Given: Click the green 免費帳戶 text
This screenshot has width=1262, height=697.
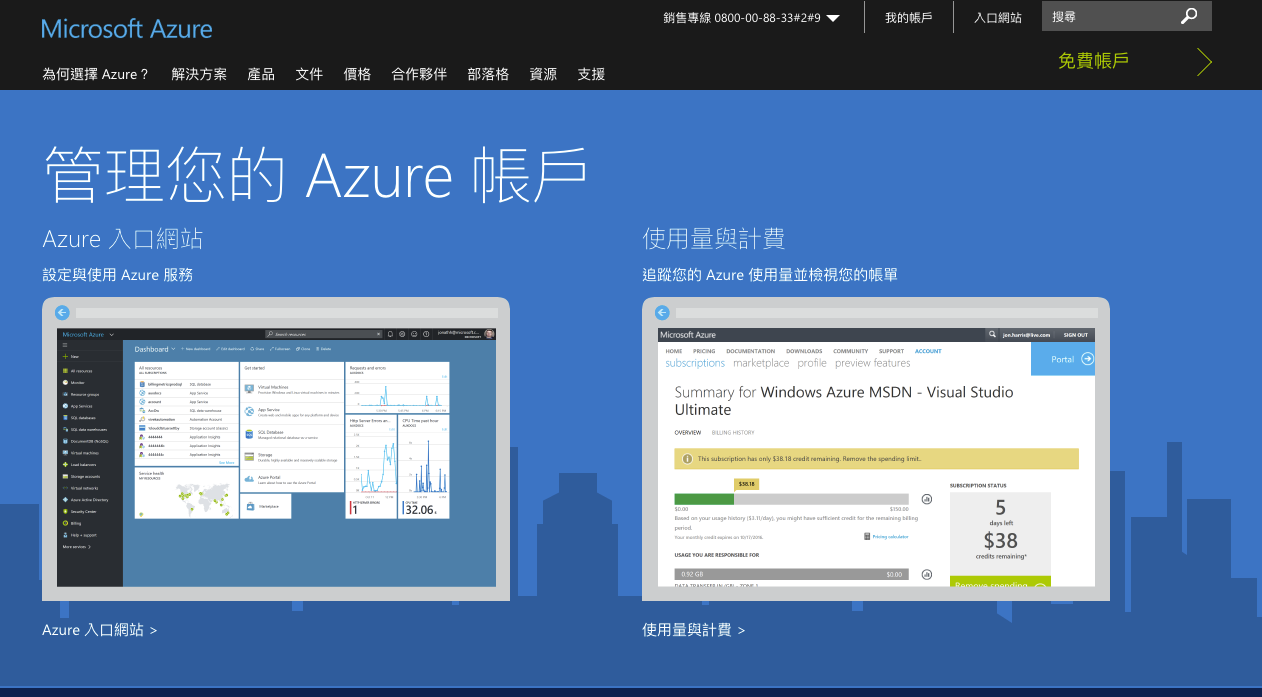Looking at the screenshot, I should click(1093, 61).
